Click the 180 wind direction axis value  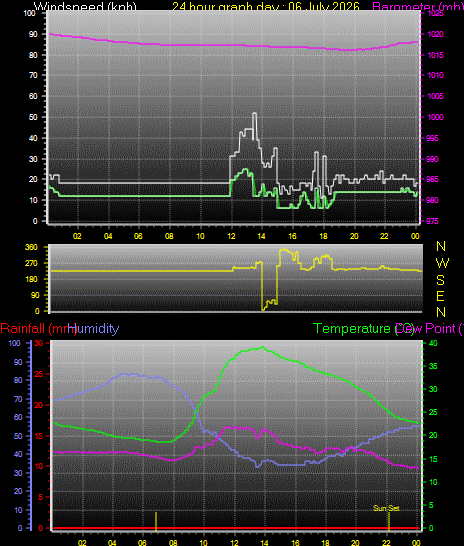coord(32,279)
